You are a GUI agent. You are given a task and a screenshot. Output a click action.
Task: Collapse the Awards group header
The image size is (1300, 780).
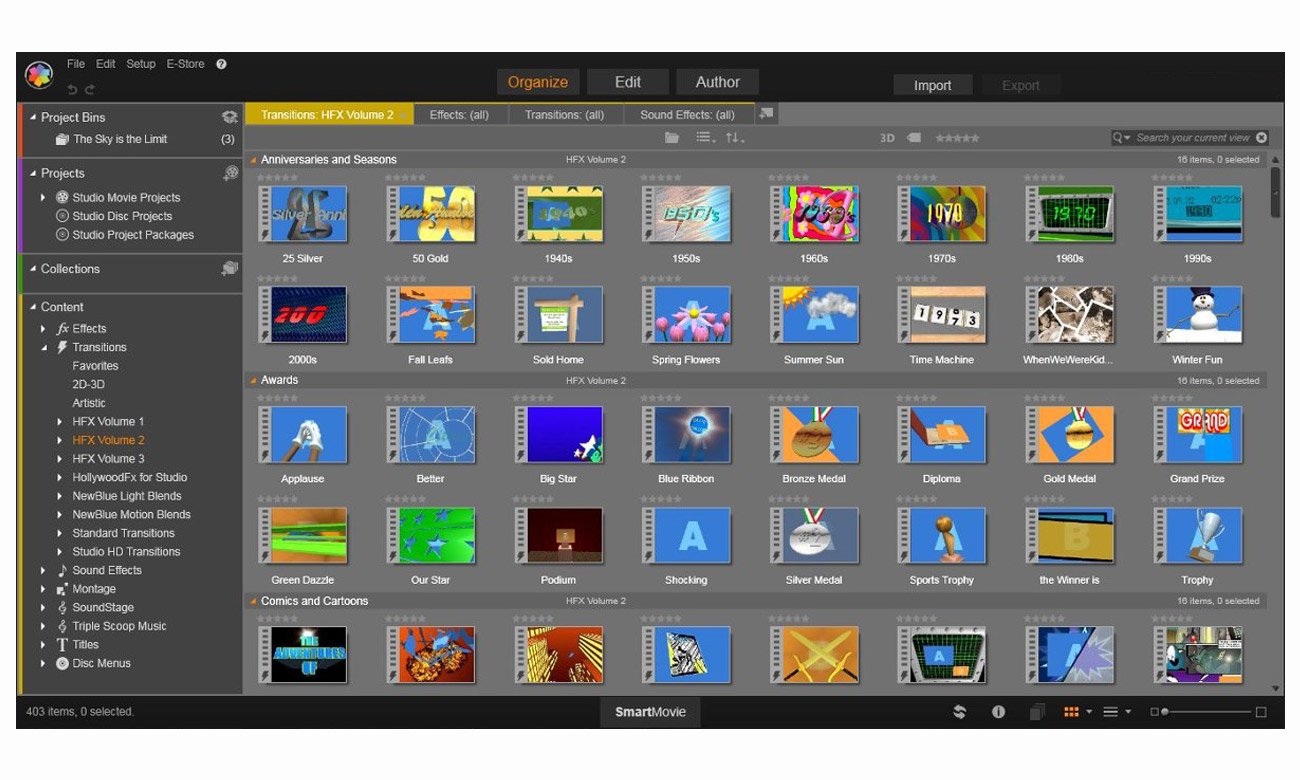point(253,381)
